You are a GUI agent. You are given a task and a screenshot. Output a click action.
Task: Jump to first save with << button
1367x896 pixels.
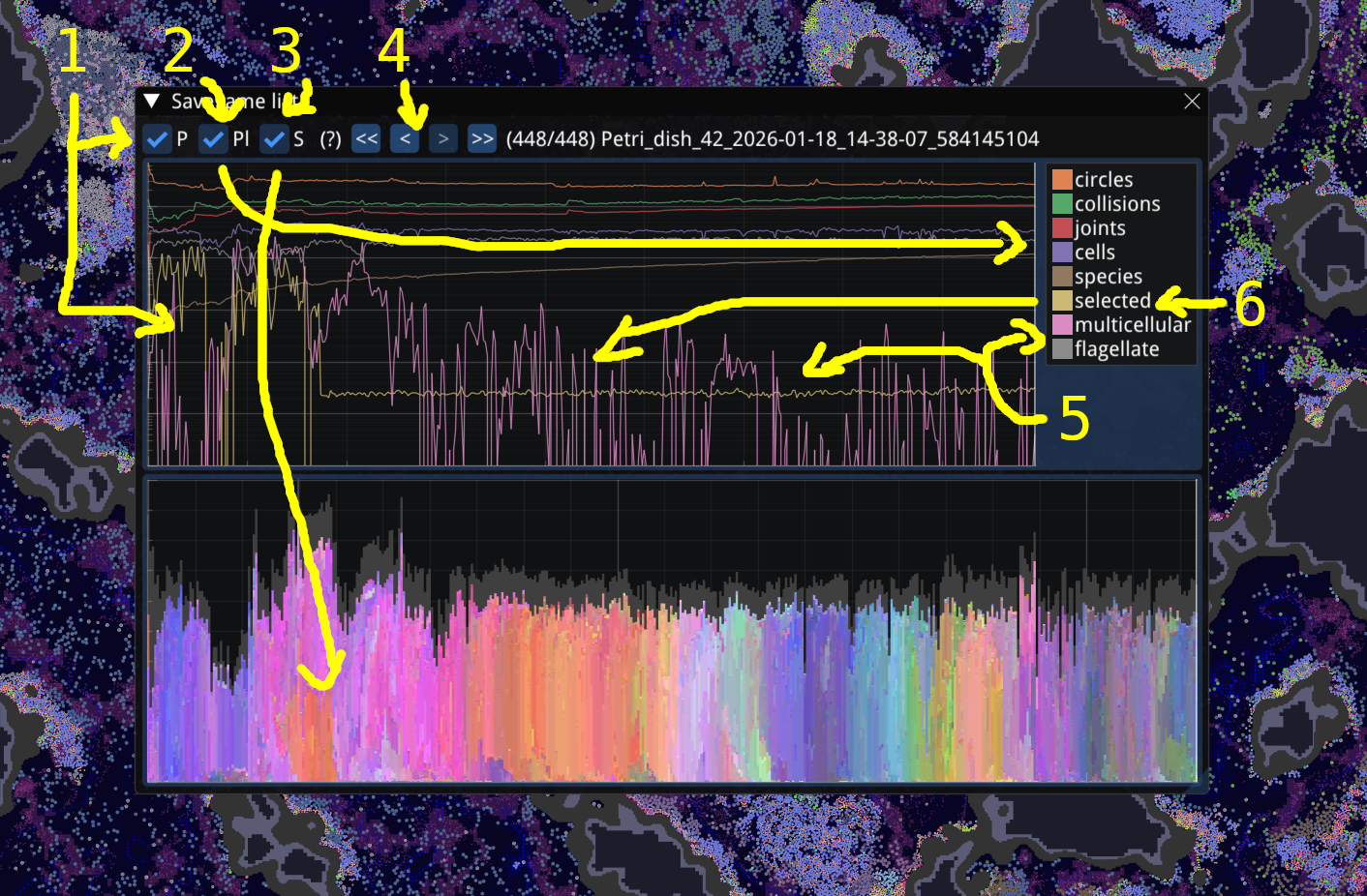point(366,139)
